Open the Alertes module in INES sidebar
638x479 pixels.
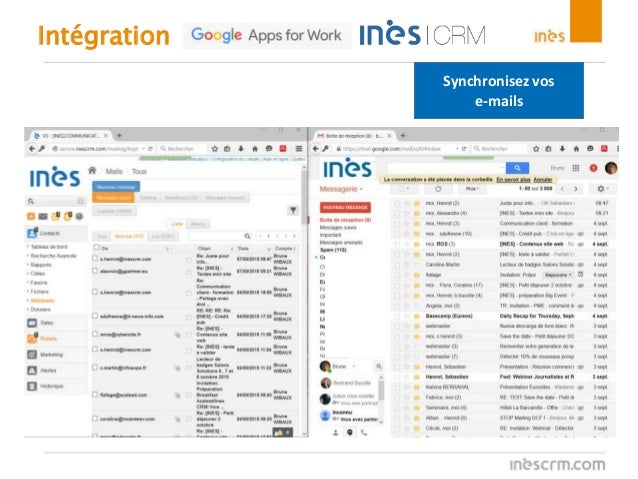point(55,370)
